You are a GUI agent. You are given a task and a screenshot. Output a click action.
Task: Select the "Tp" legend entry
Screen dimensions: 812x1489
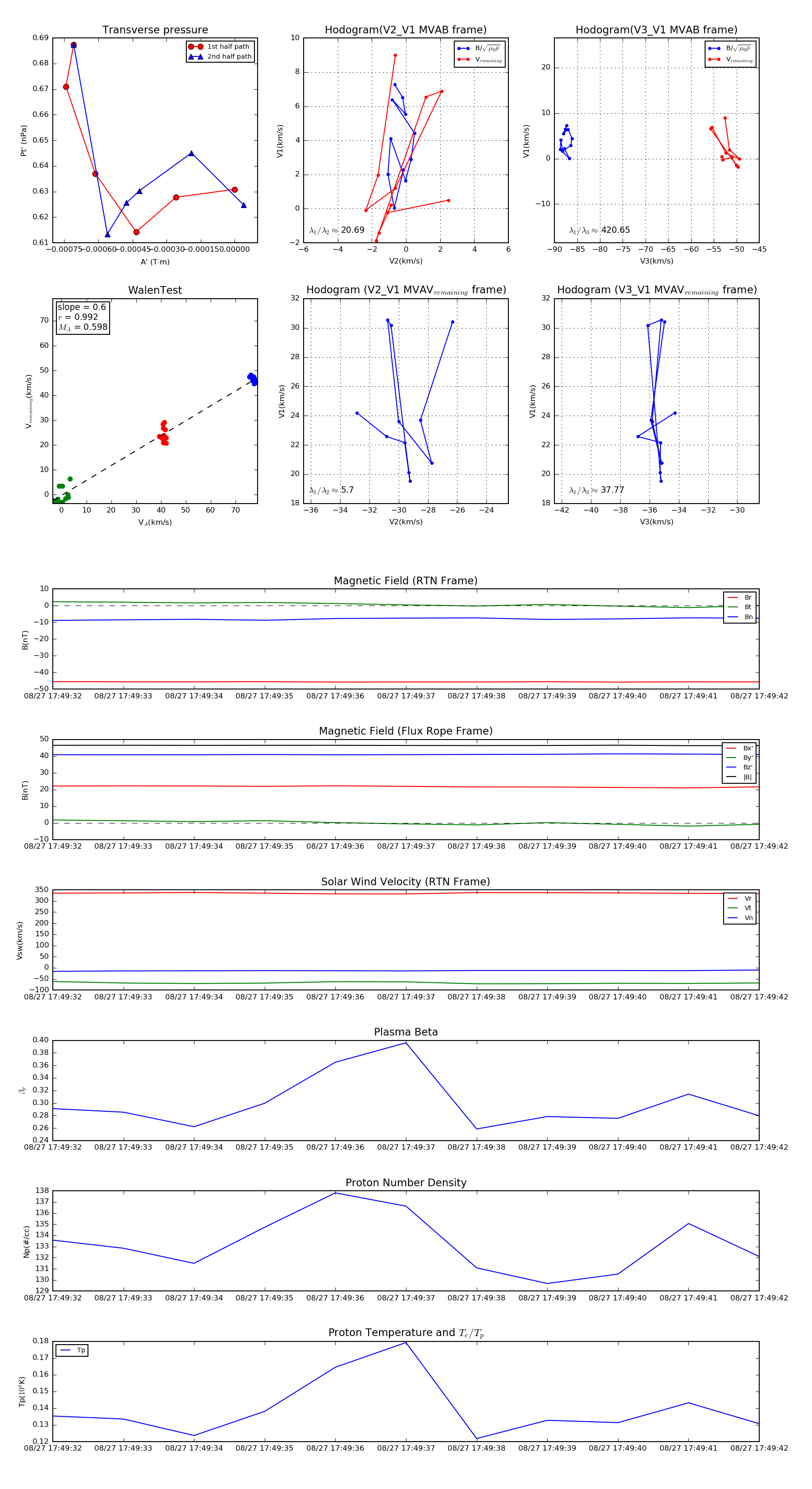[x=72, y=1350]
